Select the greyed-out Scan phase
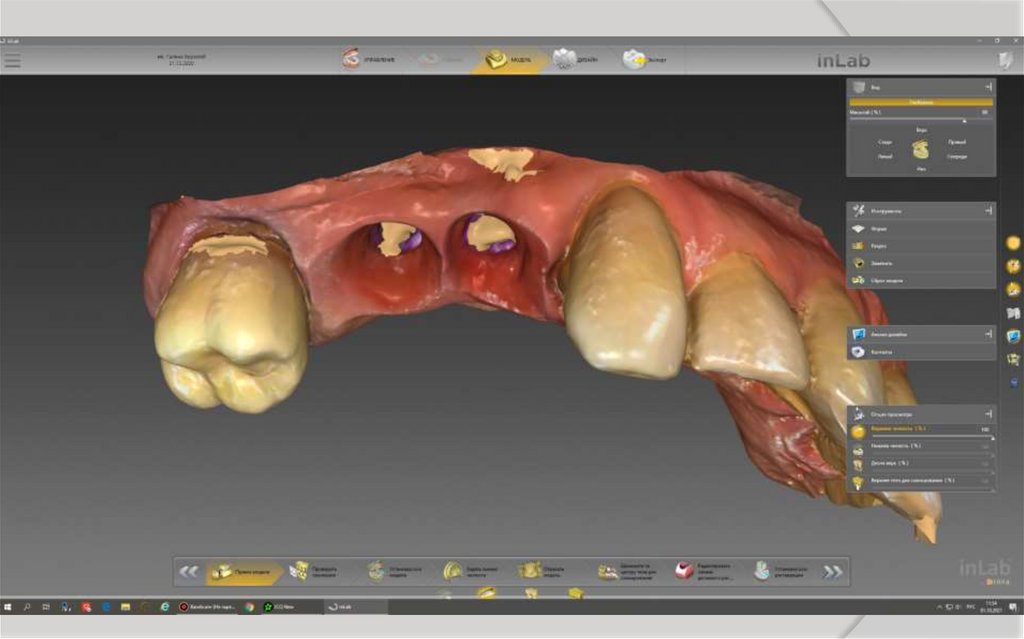1024x639 pixels. [441, 59]
